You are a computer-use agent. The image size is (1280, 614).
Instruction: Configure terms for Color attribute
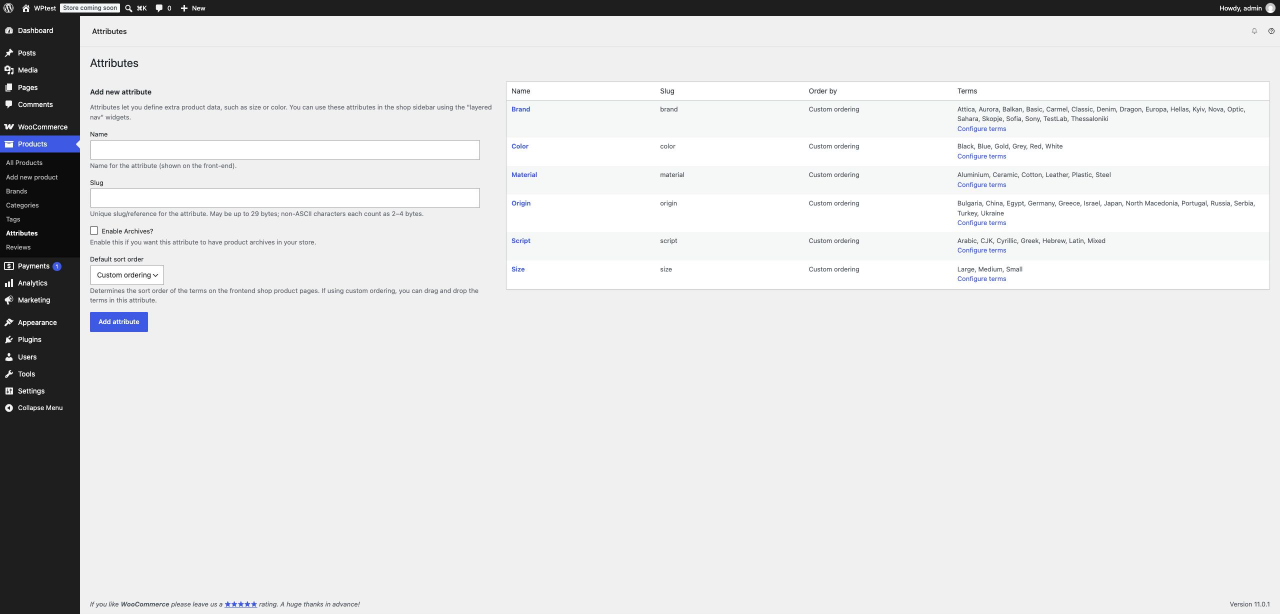982,156
